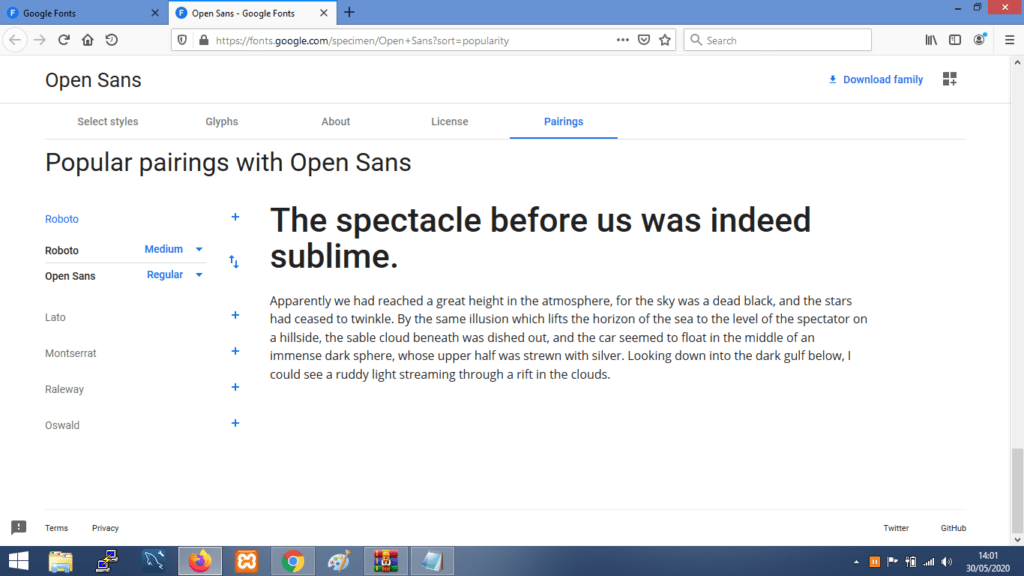Click the tracking protection shield icon

click(x=182, y=40)
